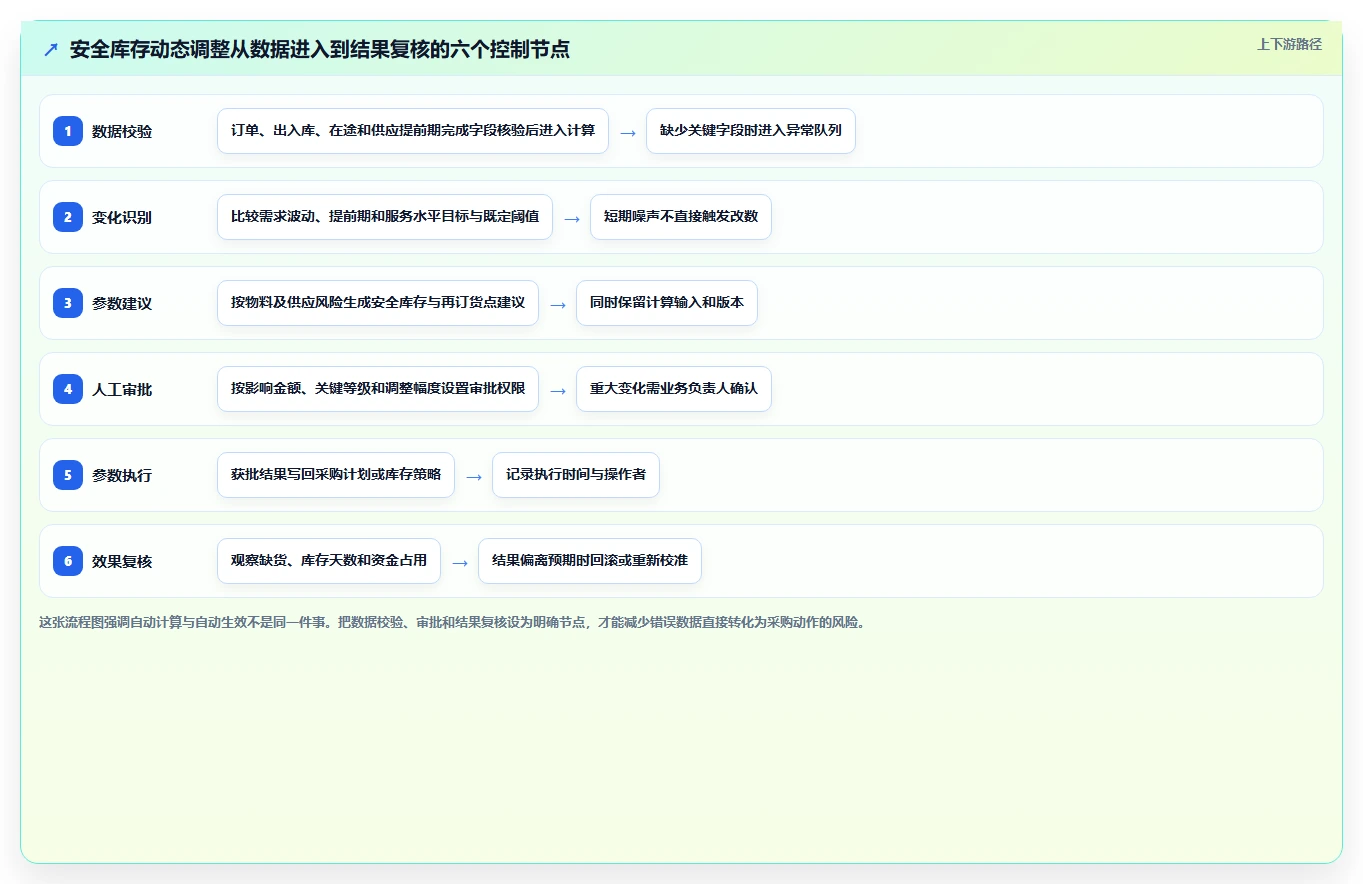Click the box 结果偏离预期时回滚或重新校准
1363x884 pixels.
(x=590, y=561)
